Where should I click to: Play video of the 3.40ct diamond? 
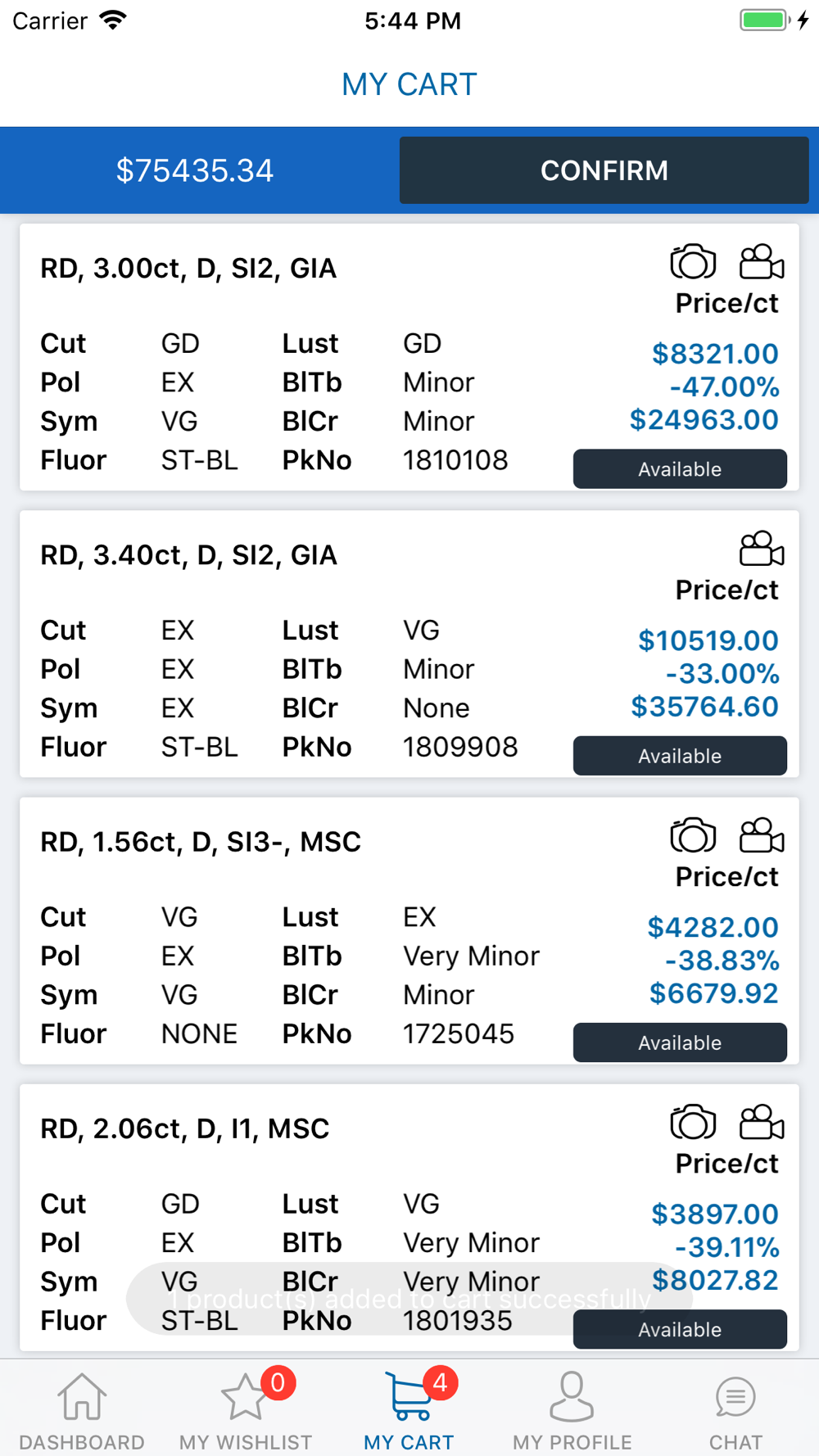tap(762, 549)
